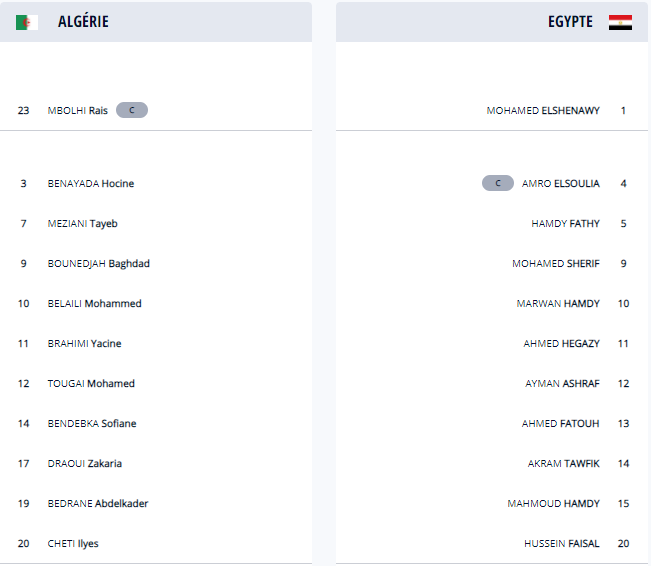Select player MBOLHI Rais
651x566 pixels.
(78, 110)
